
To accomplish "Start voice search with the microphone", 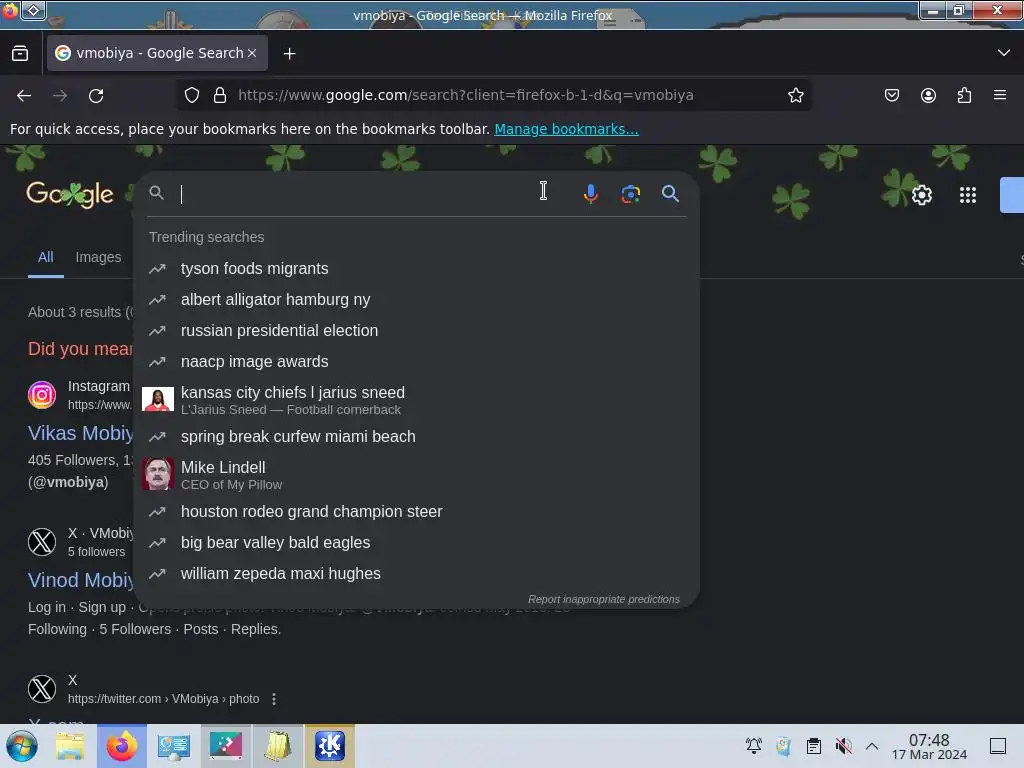I will [x=590, y=194].
